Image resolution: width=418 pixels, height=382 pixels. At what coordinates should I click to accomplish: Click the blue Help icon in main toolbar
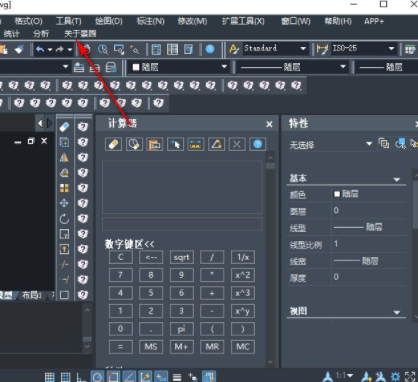(x=210, y=49)
